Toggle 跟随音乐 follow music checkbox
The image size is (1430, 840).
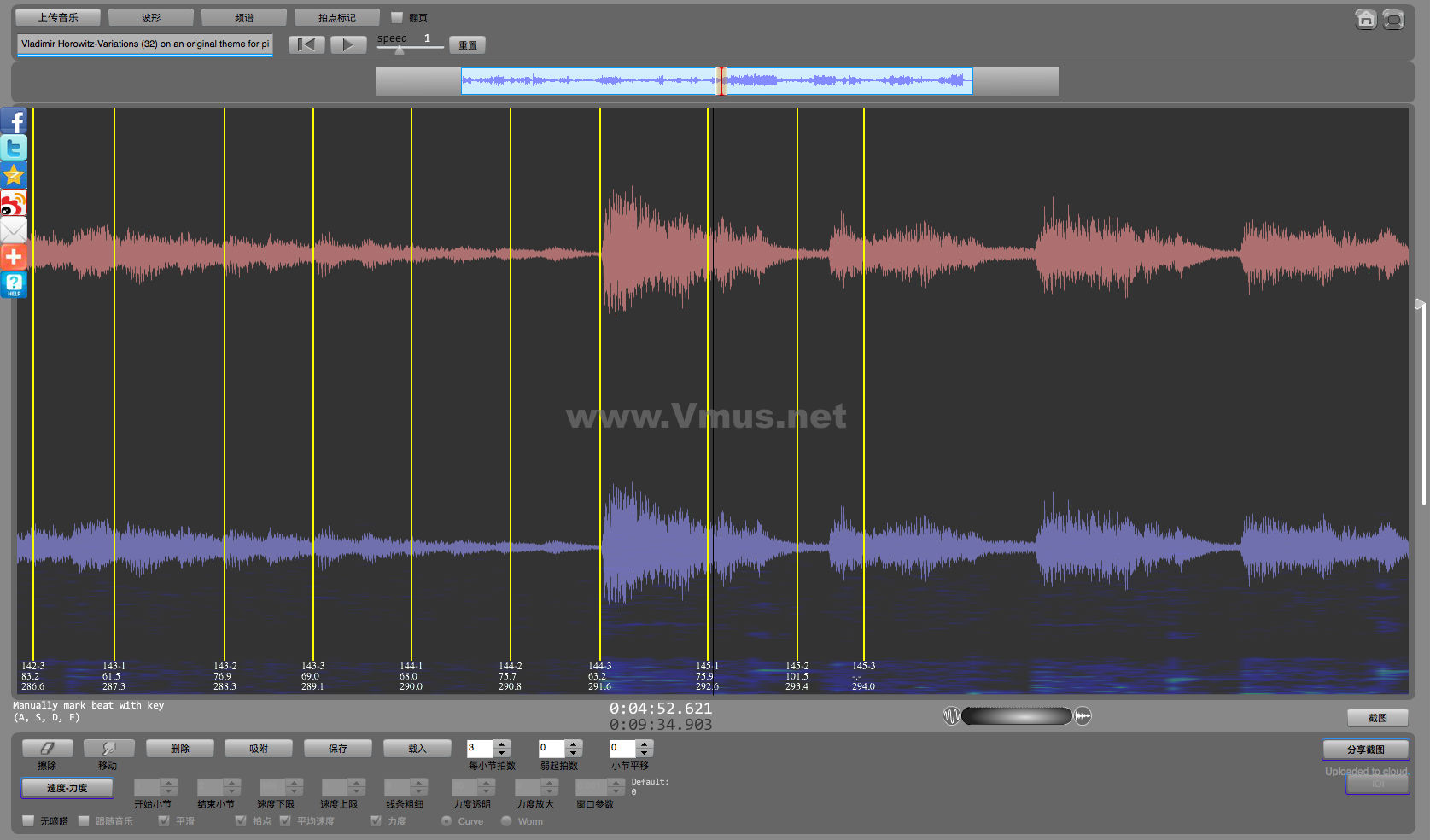click(84, 821)
